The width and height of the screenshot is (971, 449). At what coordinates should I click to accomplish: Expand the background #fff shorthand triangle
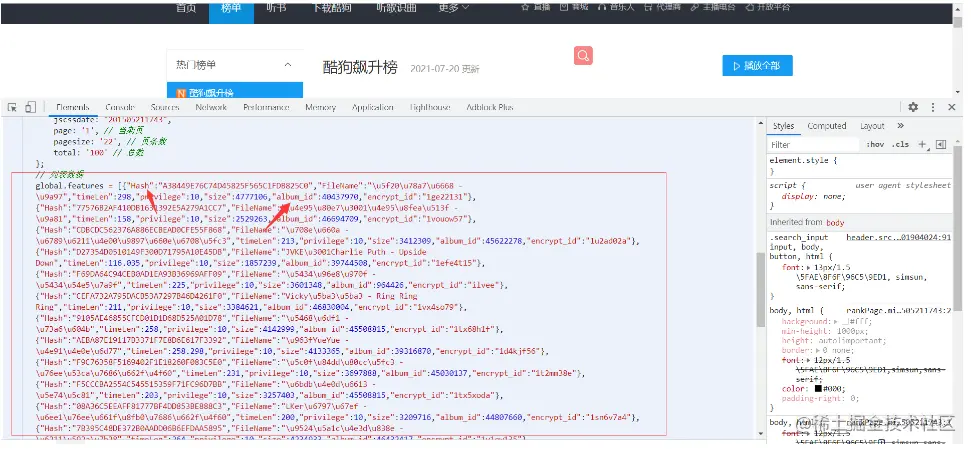point(837,322)
